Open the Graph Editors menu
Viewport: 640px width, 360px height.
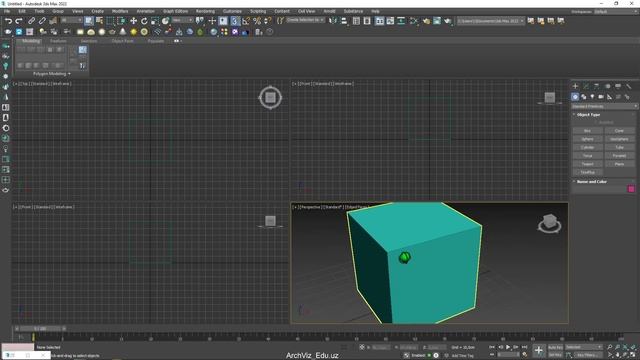[176, 11]
